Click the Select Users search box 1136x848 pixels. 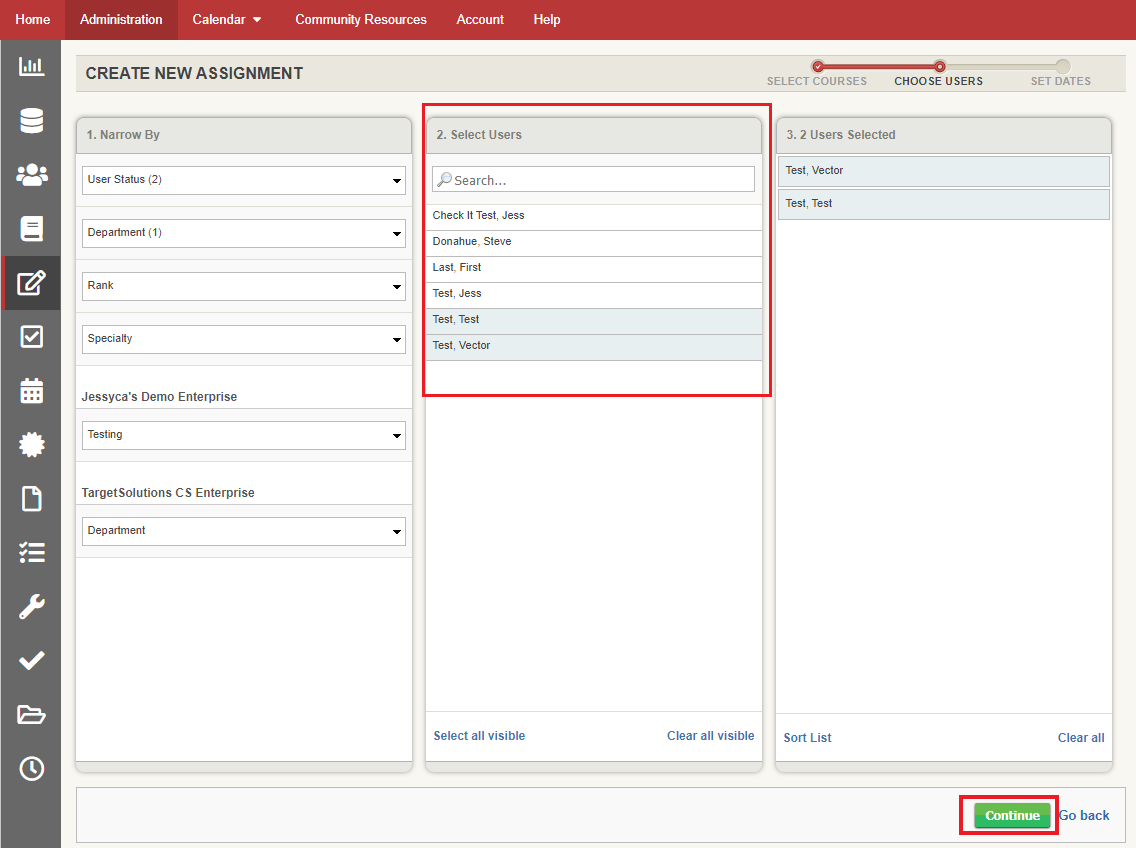tap(593, 179)
